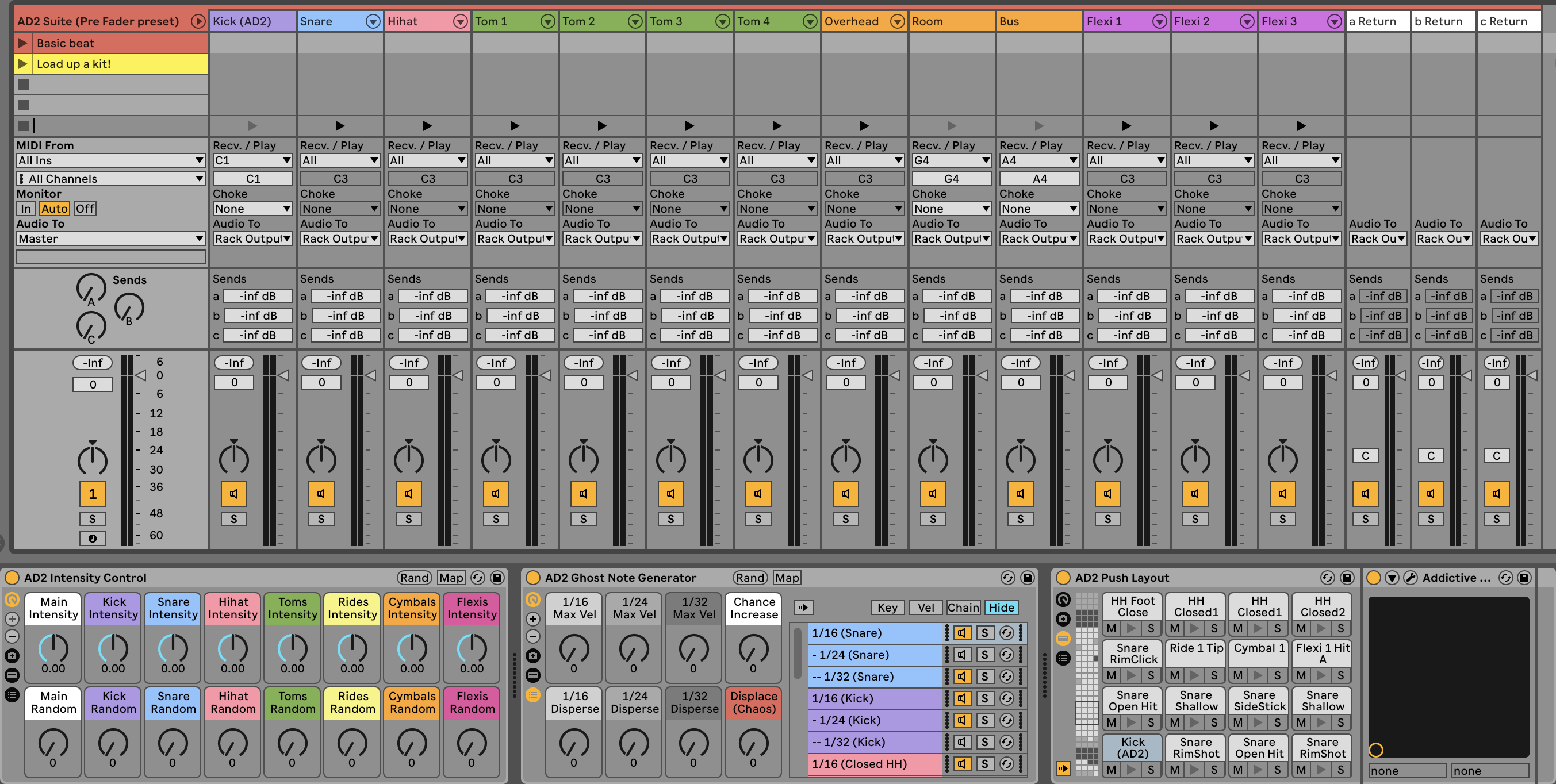The image size is (1556, 784).
Task: Open Kick (AD2) receive note C1 dropdown
Action: [252, 160]
